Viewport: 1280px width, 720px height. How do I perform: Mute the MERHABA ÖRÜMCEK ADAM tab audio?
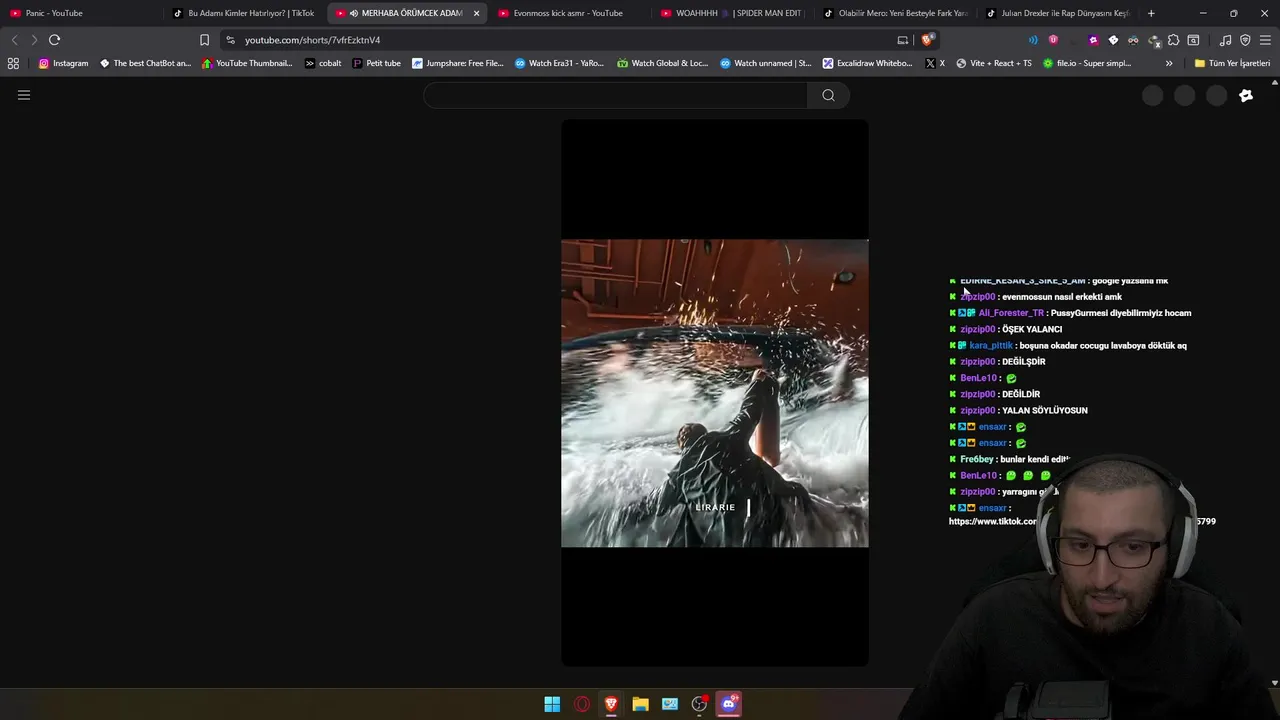[354, 13]
